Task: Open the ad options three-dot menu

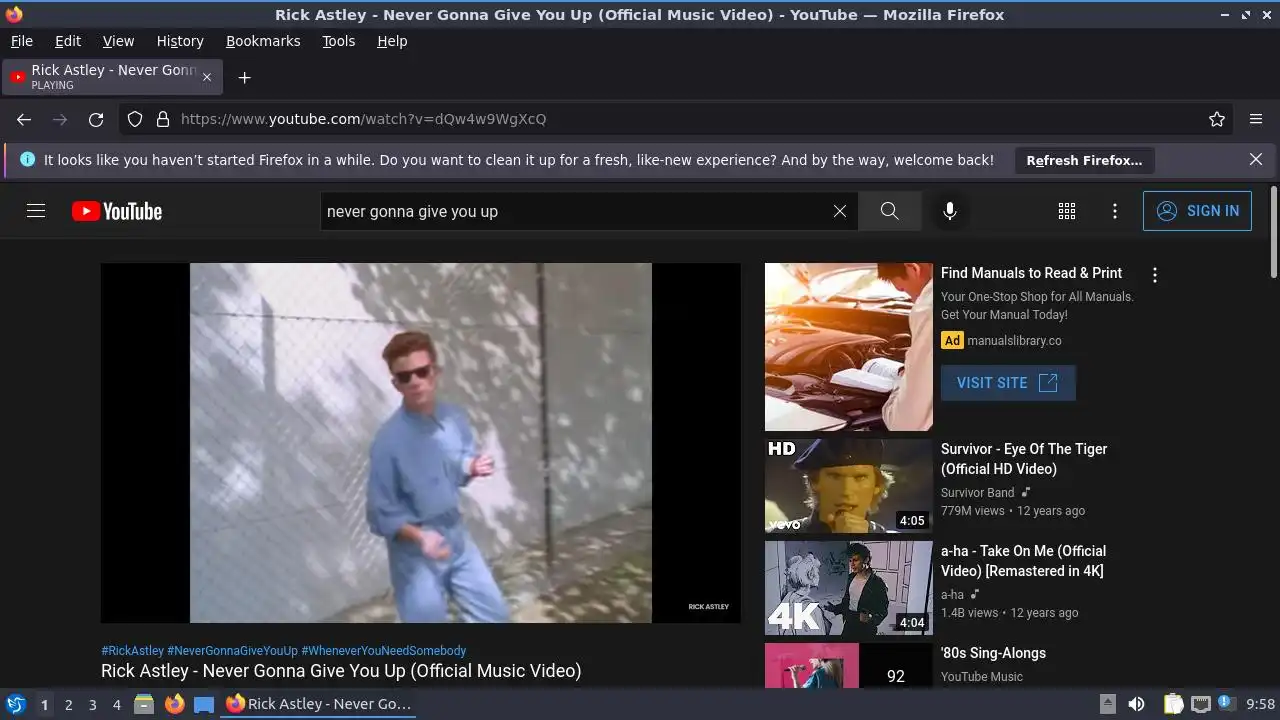Action: pyautogui.click(x=1155, y=275)
